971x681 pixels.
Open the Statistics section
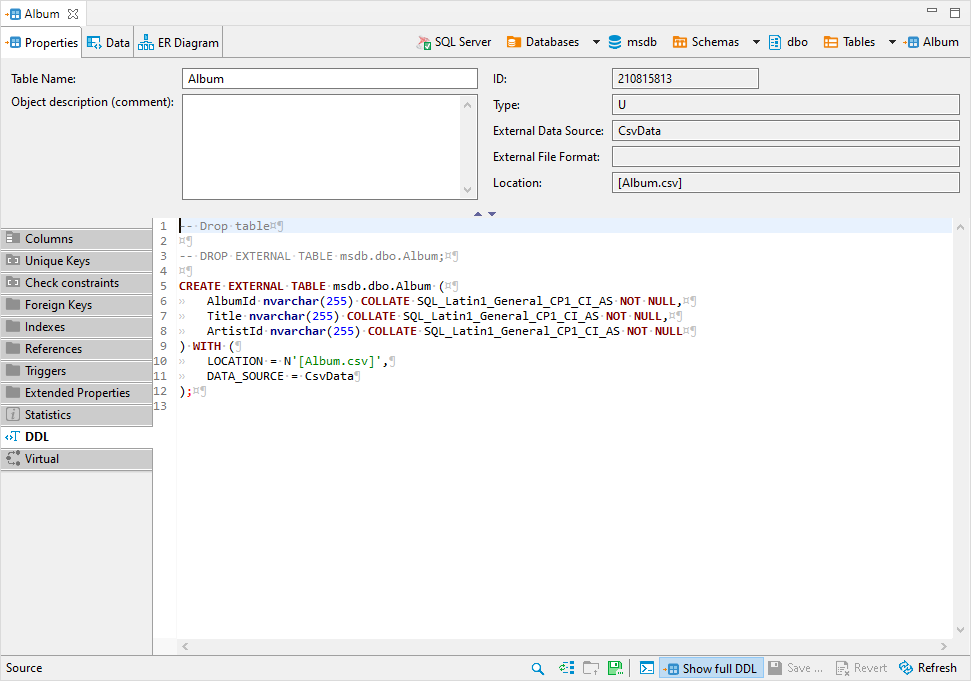pos(77,415)
